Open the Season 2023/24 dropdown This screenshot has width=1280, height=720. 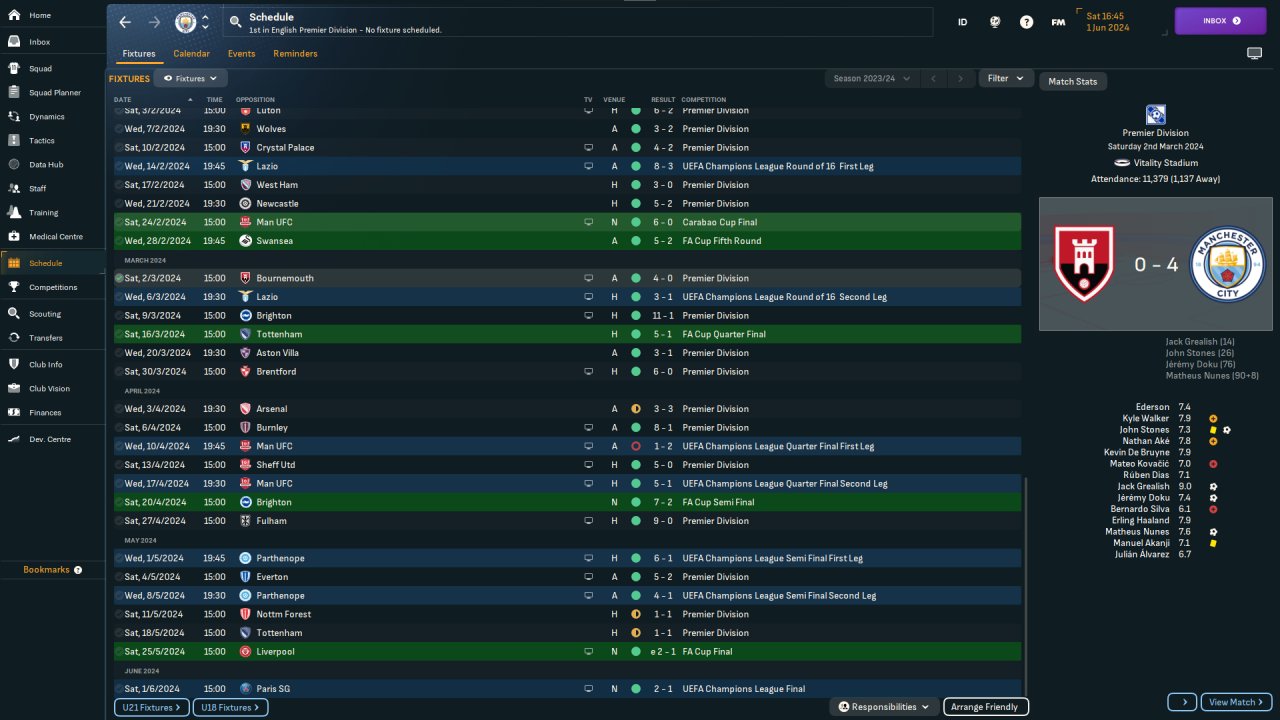(x=871, y=78)
